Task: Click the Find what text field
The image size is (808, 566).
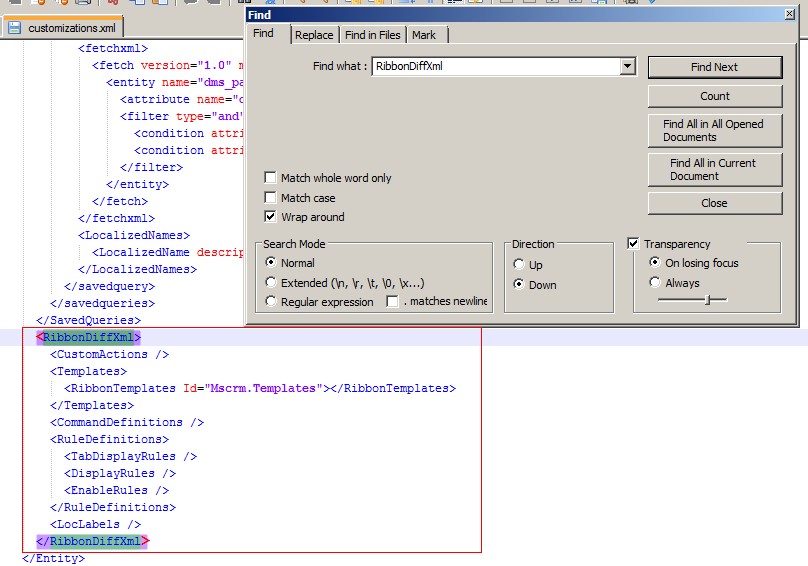Action: pyautogui.click(x=496, y=66)
